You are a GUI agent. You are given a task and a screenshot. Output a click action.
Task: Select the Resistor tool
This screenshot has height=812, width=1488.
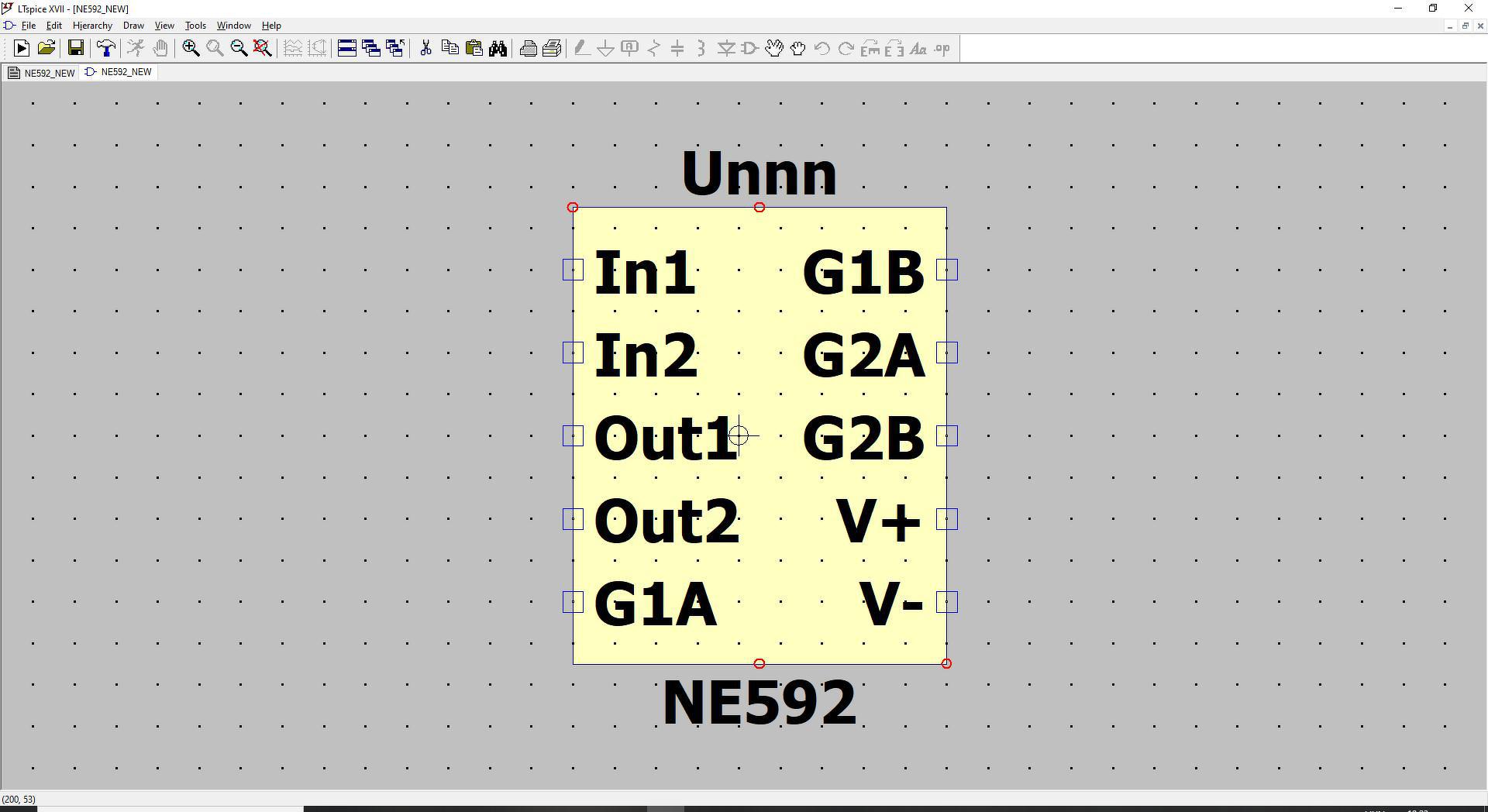(653, 49)
